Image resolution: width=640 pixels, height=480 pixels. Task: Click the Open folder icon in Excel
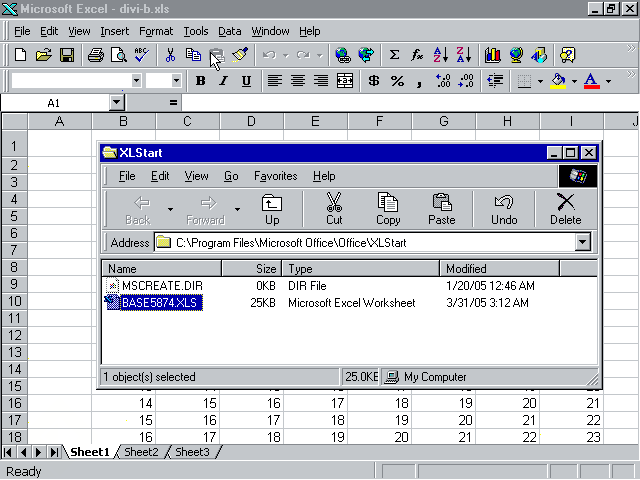tap(44, 55)
